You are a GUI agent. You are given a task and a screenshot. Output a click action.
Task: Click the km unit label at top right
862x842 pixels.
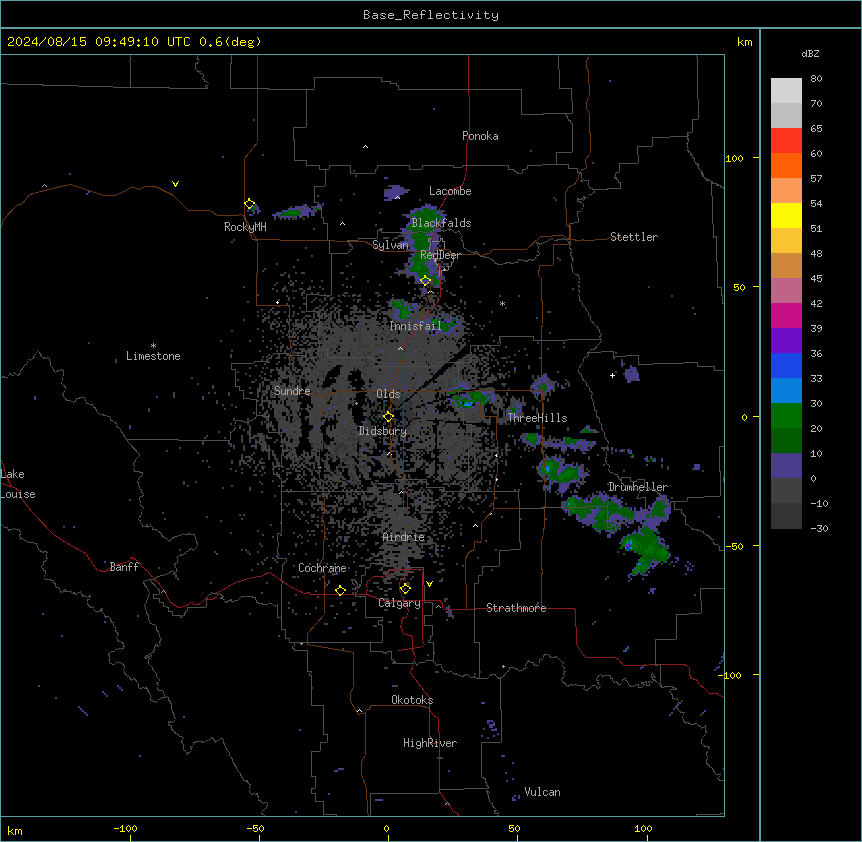click(x=744, y=42)
